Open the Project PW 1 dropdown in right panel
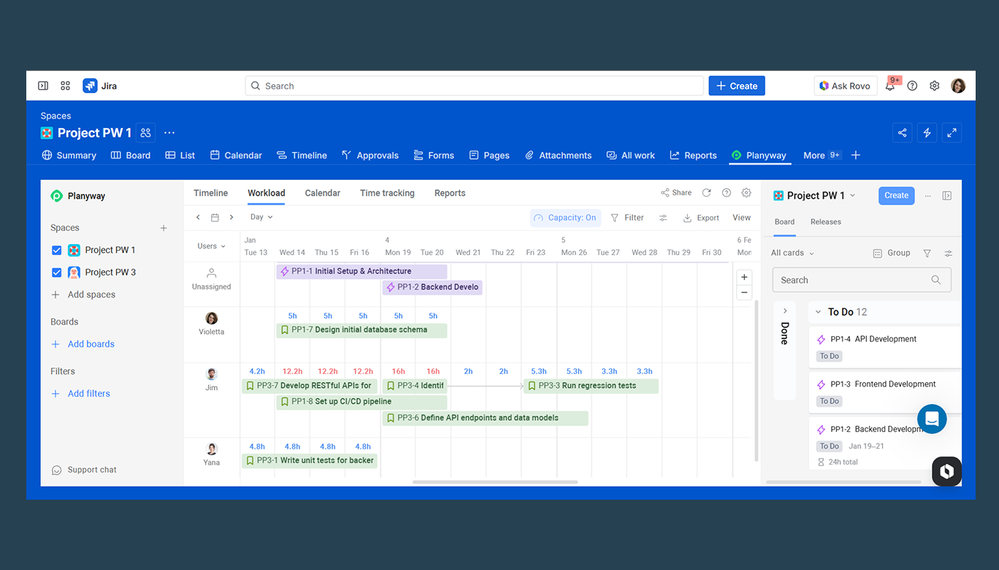The height and width of the screenshot is (570, 999). pos(815,196)
